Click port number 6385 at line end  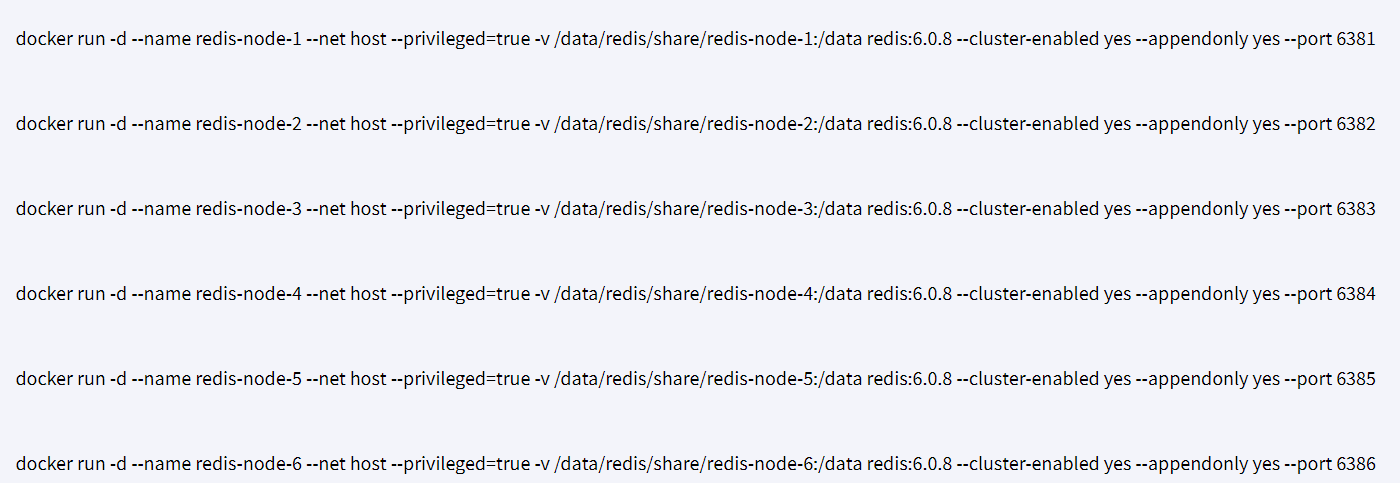coord(1355,379)
